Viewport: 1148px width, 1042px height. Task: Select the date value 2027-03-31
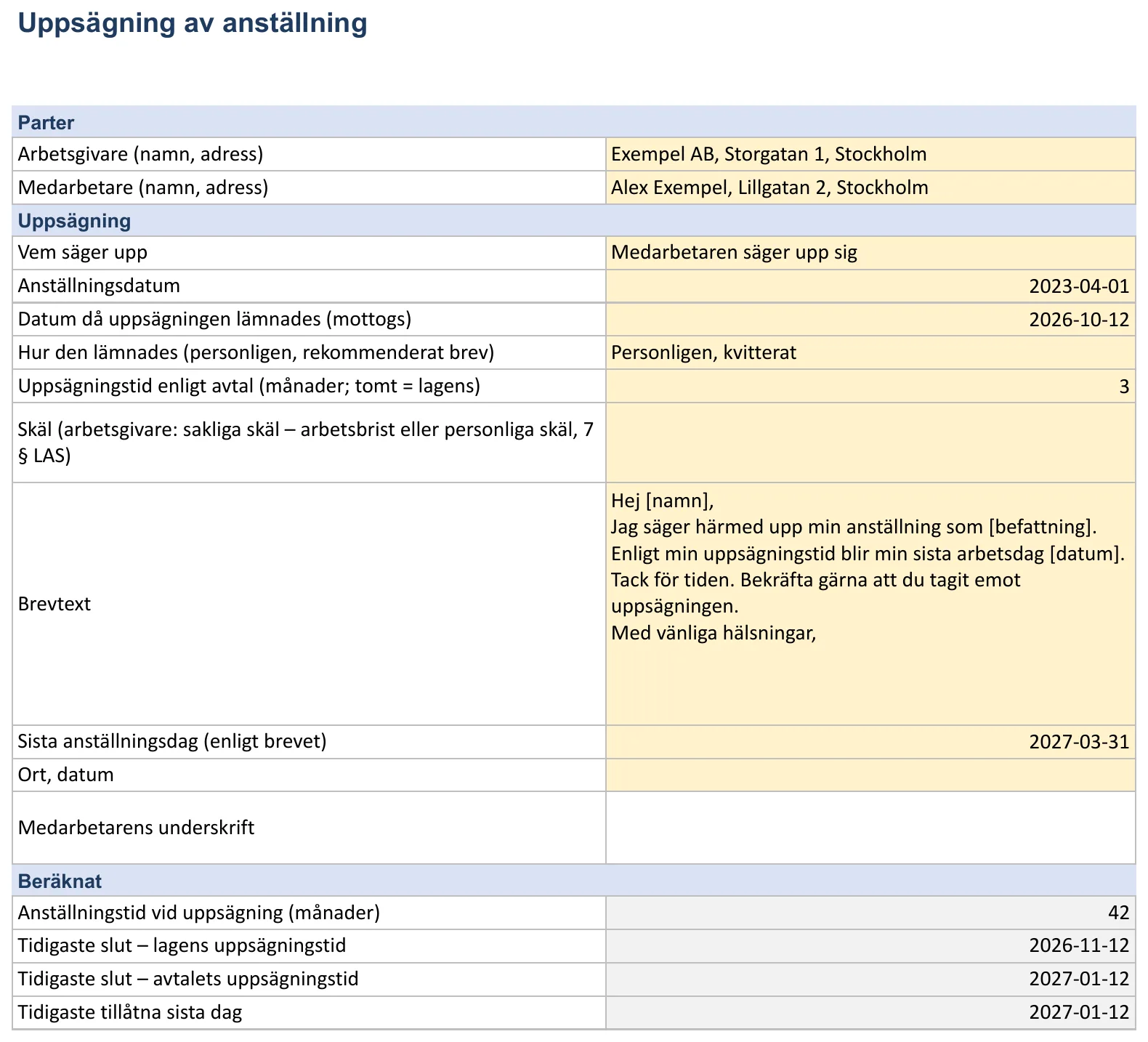pos(870,742)
